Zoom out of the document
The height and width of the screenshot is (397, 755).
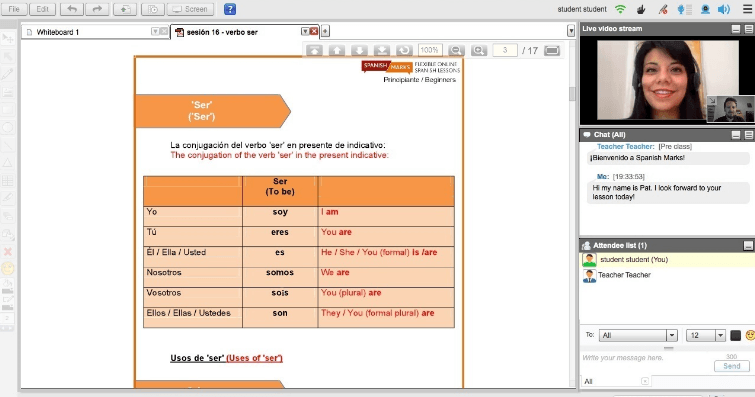[456, 50]
